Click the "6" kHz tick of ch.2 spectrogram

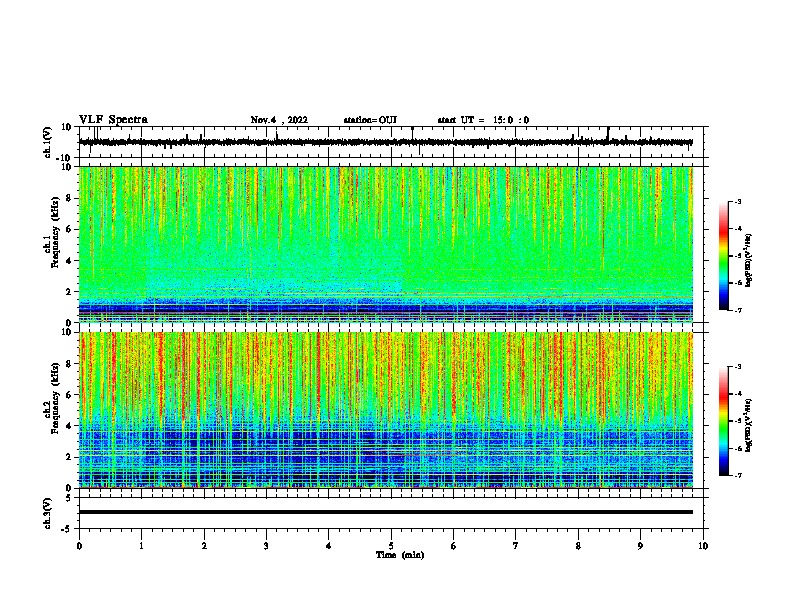(70, 395)
